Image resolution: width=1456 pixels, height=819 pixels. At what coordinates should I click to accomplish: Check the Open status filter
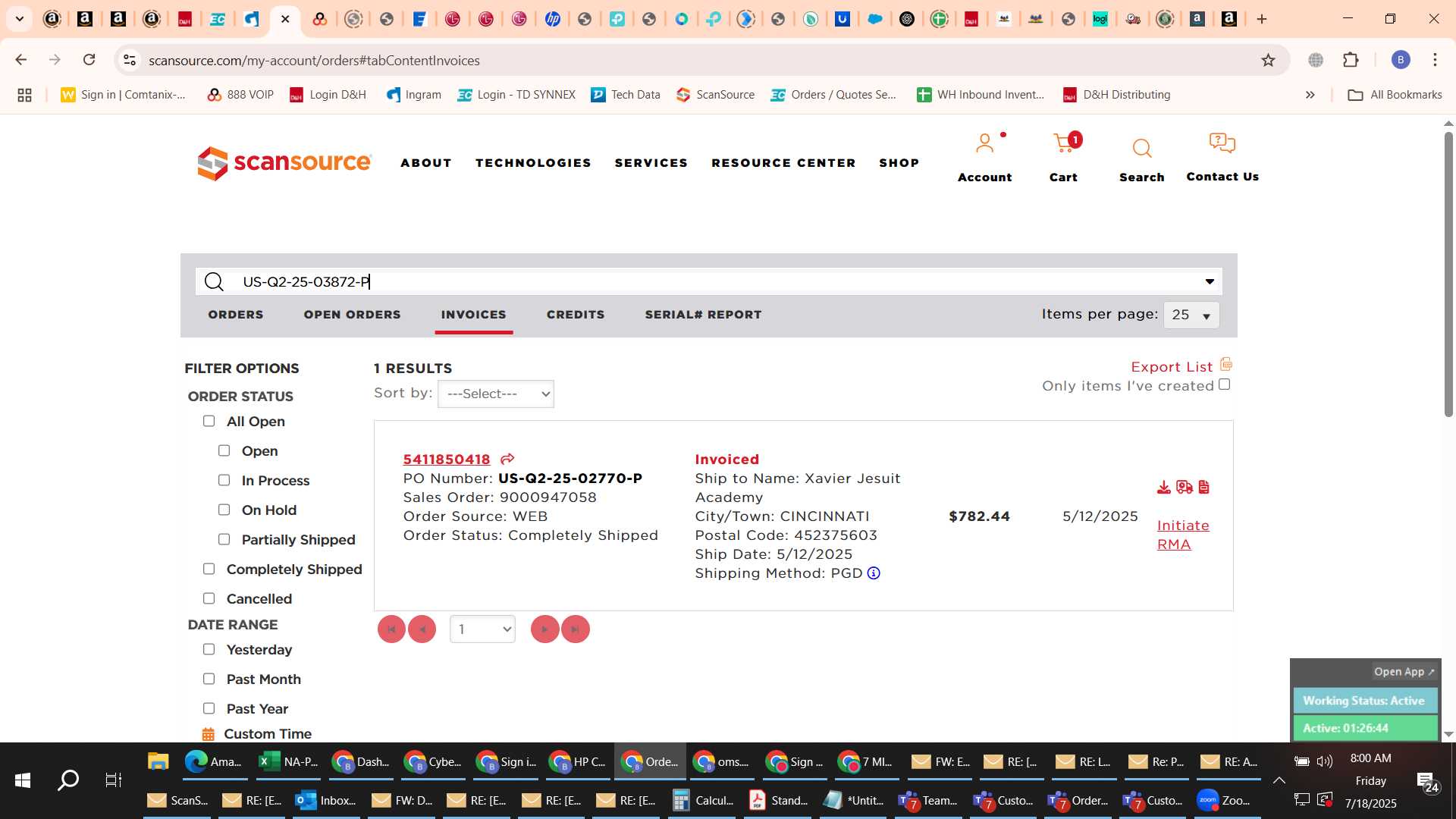(224, 450)
